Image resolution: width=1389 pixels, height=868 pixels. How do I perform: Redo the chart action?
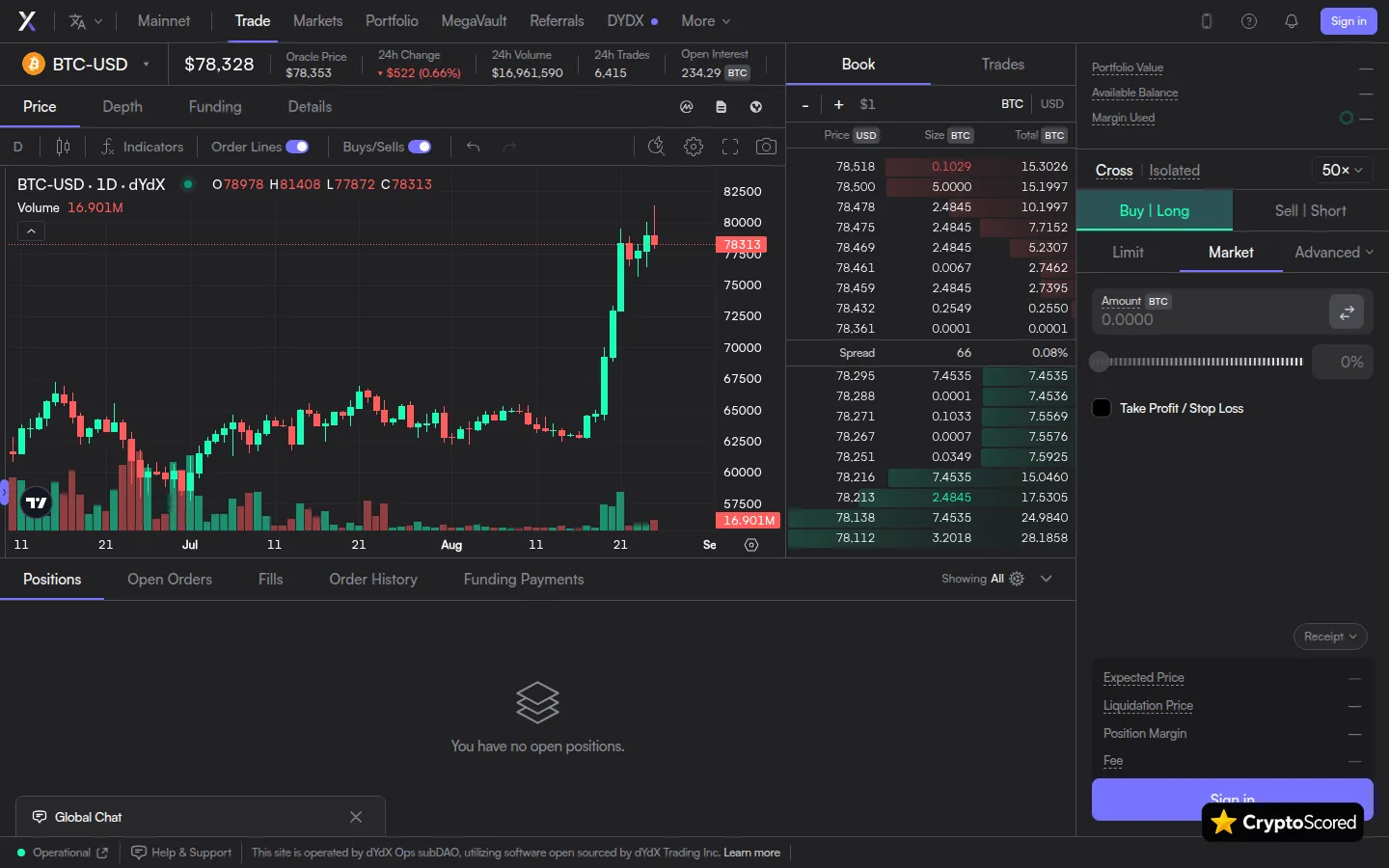click(x=509, y=147)
